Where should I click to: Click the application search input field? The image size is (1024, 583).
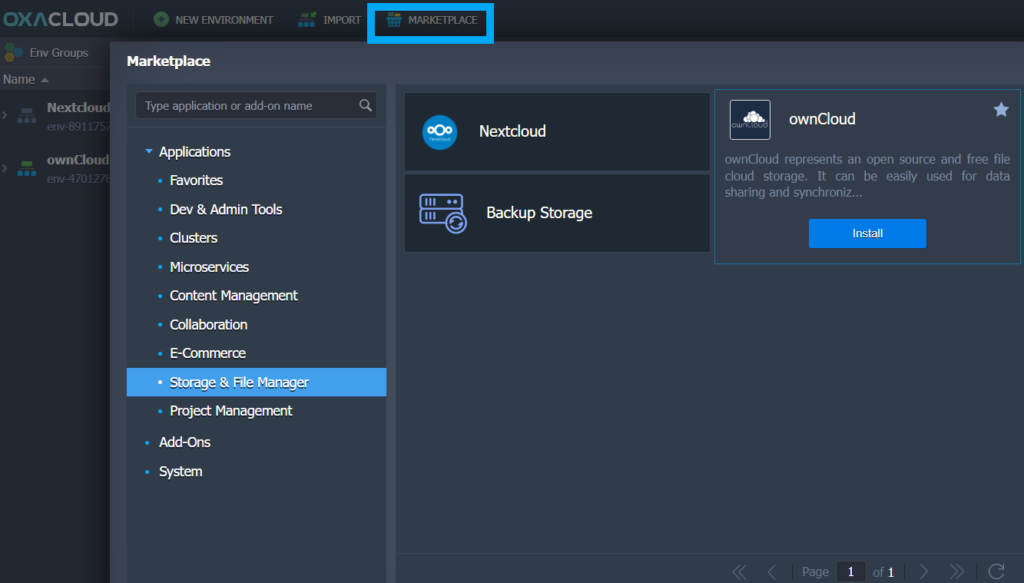[x=256, y=105]
